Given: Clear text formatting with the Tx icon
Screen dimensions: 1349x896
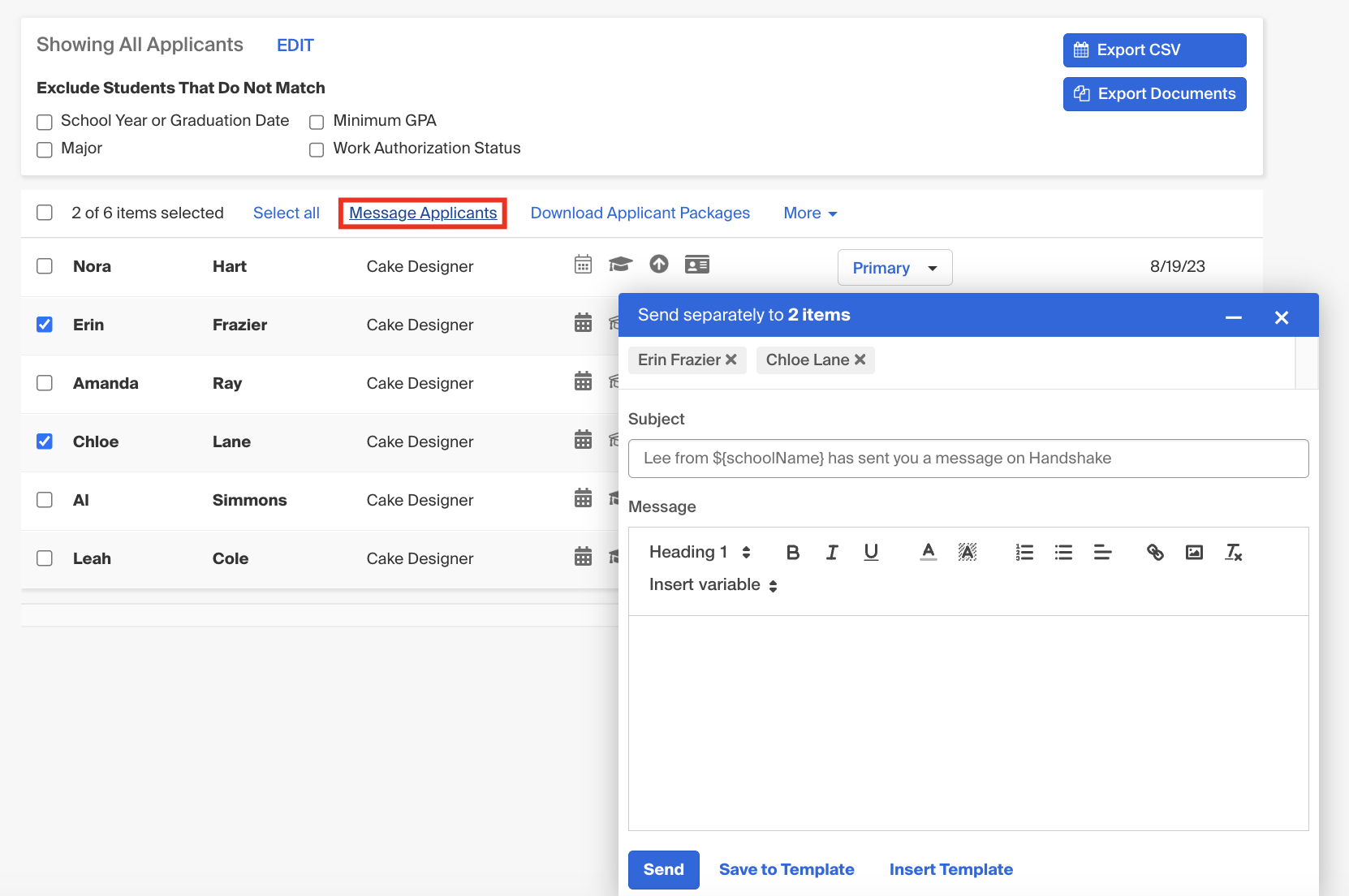Looking at the screenshot, I should point(1234,552).
